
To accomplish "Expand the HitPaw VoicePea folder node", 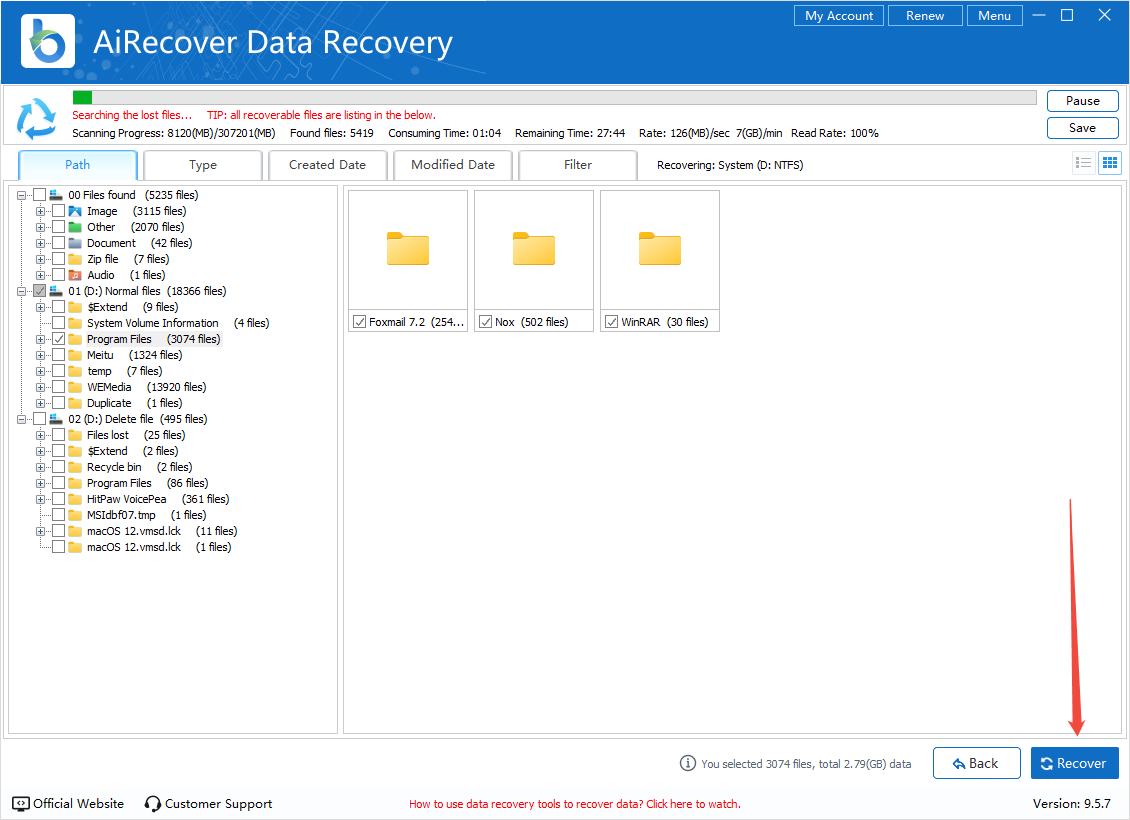I will tap(41, 499).
